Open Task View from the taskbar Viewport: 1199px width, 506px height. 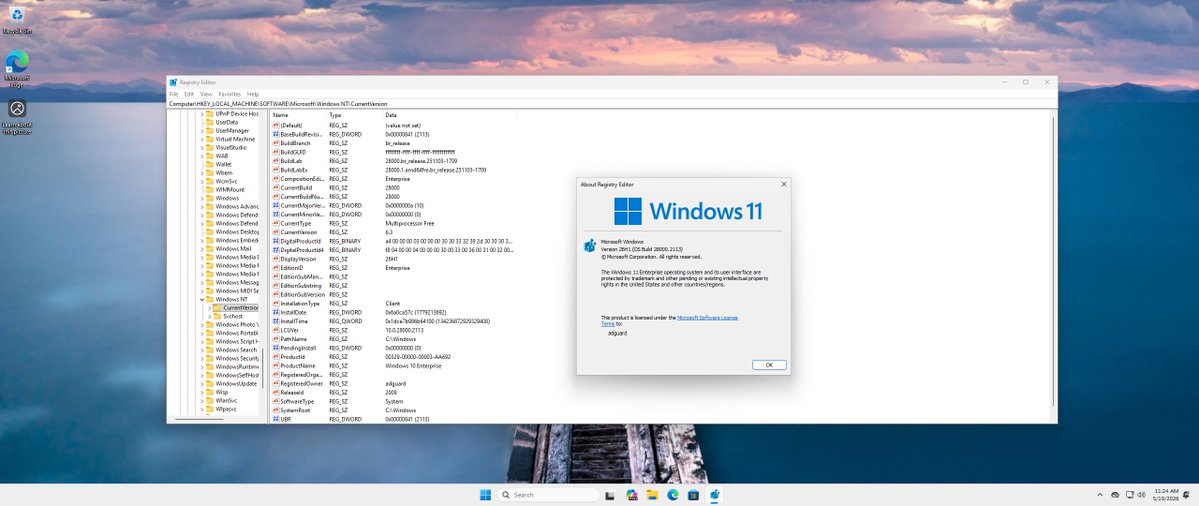609,495
